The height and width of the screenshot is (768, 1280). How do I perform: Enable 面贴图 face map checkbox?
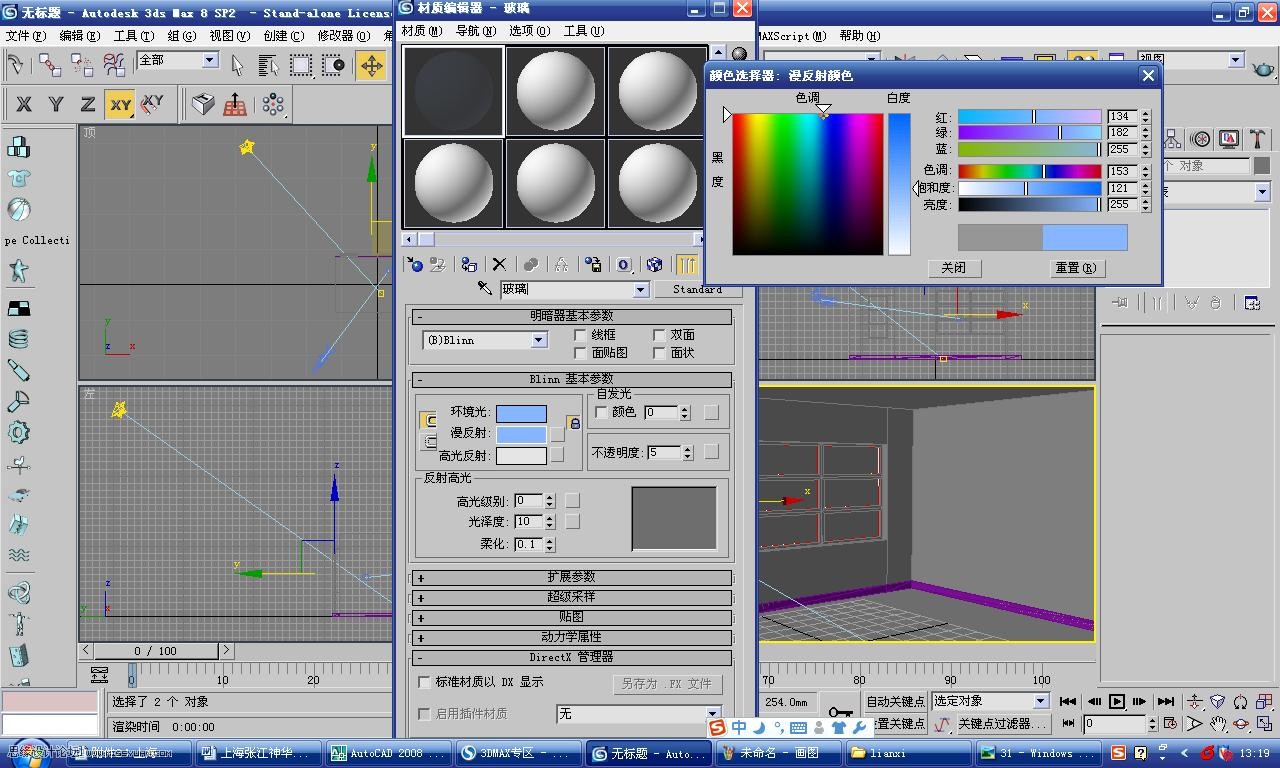pyautogui.click(x=580, y=353)
